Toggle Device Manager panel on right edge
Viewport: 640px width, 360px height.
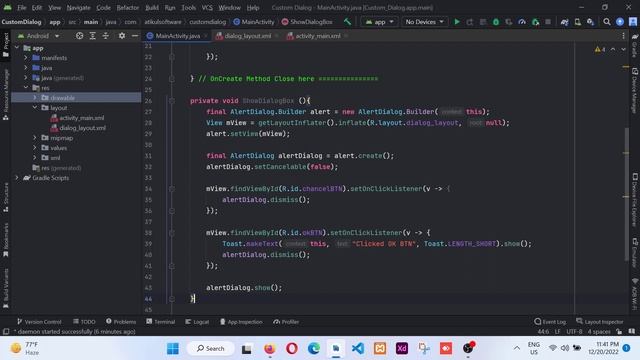[635, 91]
